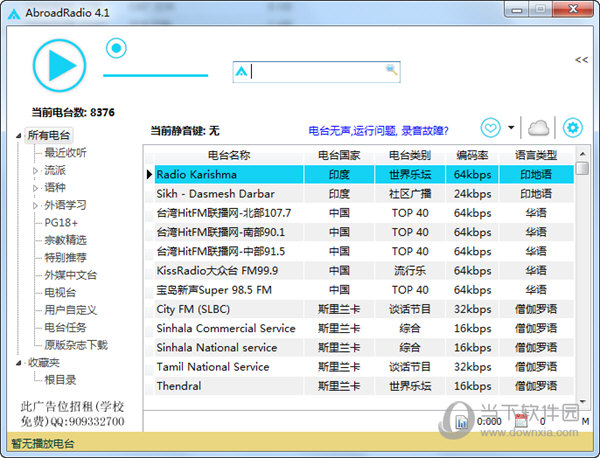Collapse panel with << button
The height and width of the screenshot is (458, 600).
tap(581, 60)
